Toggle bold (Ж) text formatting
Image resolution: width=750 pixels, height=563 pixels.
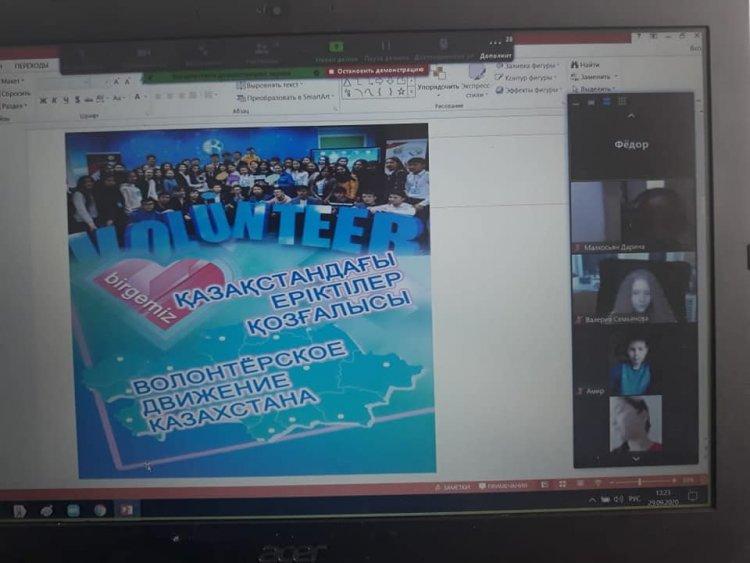(43, 100)
